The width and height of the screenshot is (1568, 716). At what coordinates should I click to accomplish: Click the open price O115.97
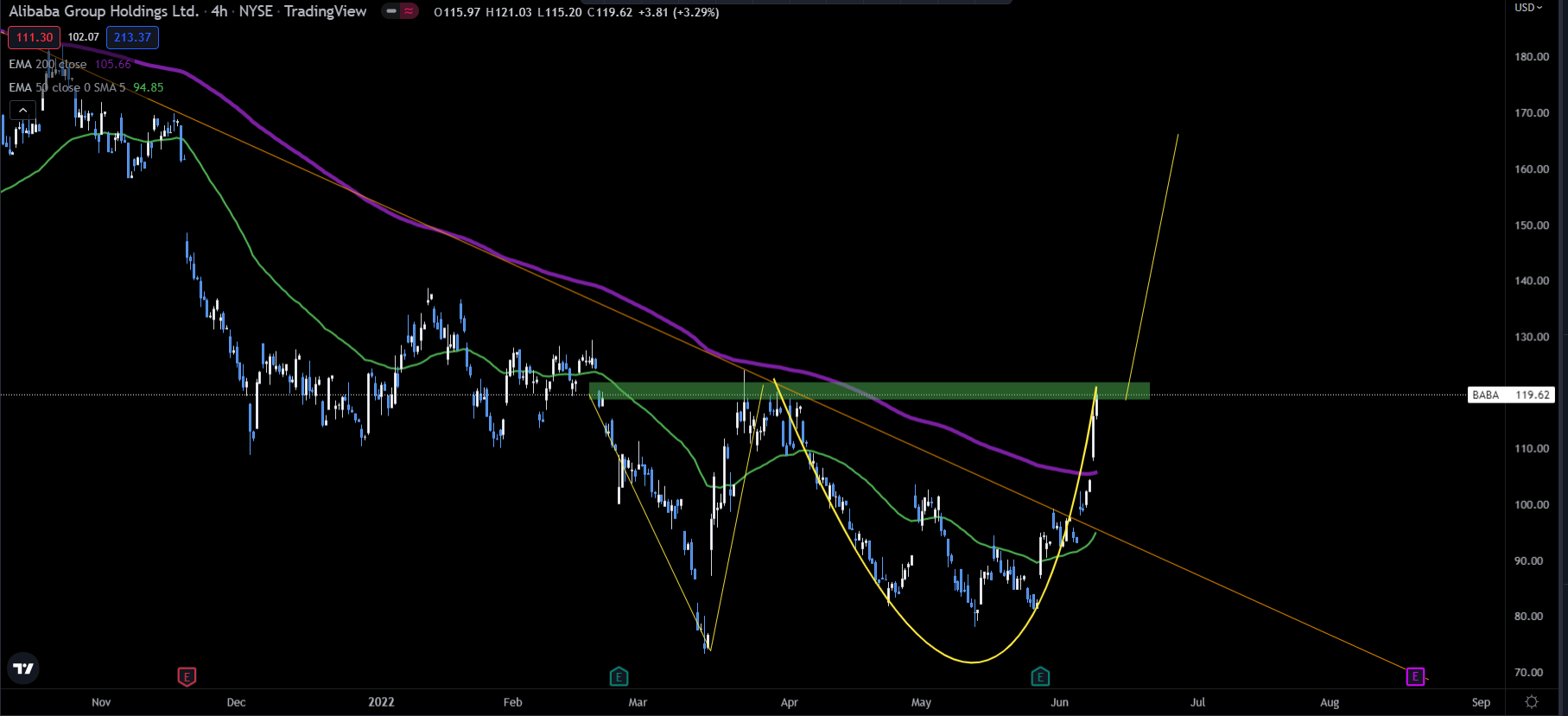coord(457,12)
